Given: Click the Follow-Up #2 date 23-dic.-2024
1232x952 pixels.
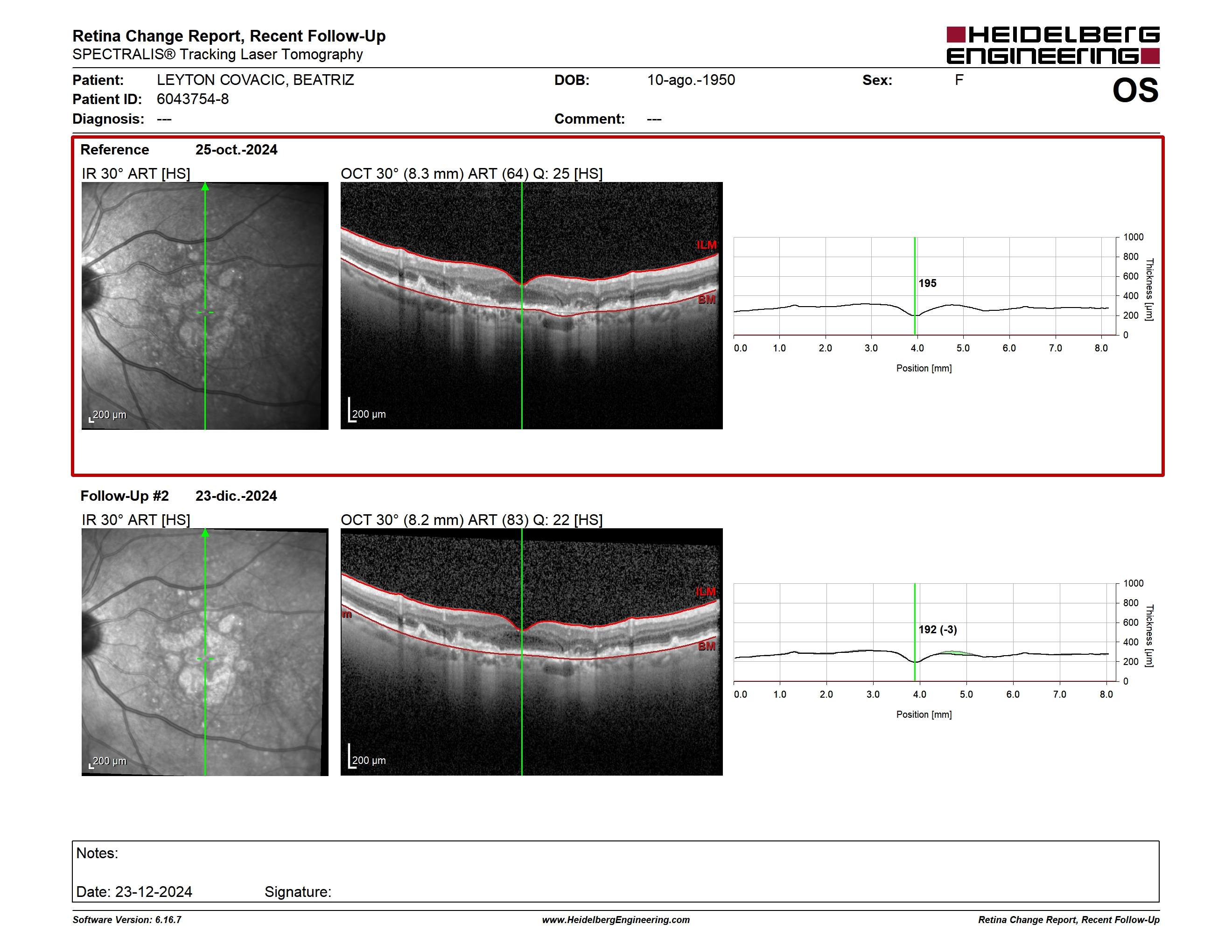Looking at the screenshot, I should [x=236, y=496].
